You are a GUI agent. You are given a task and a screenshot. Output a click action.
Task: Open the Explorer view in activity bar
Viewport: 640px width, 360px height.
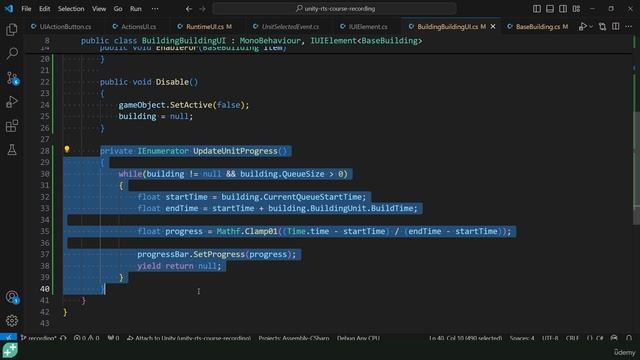click(12, 30)
